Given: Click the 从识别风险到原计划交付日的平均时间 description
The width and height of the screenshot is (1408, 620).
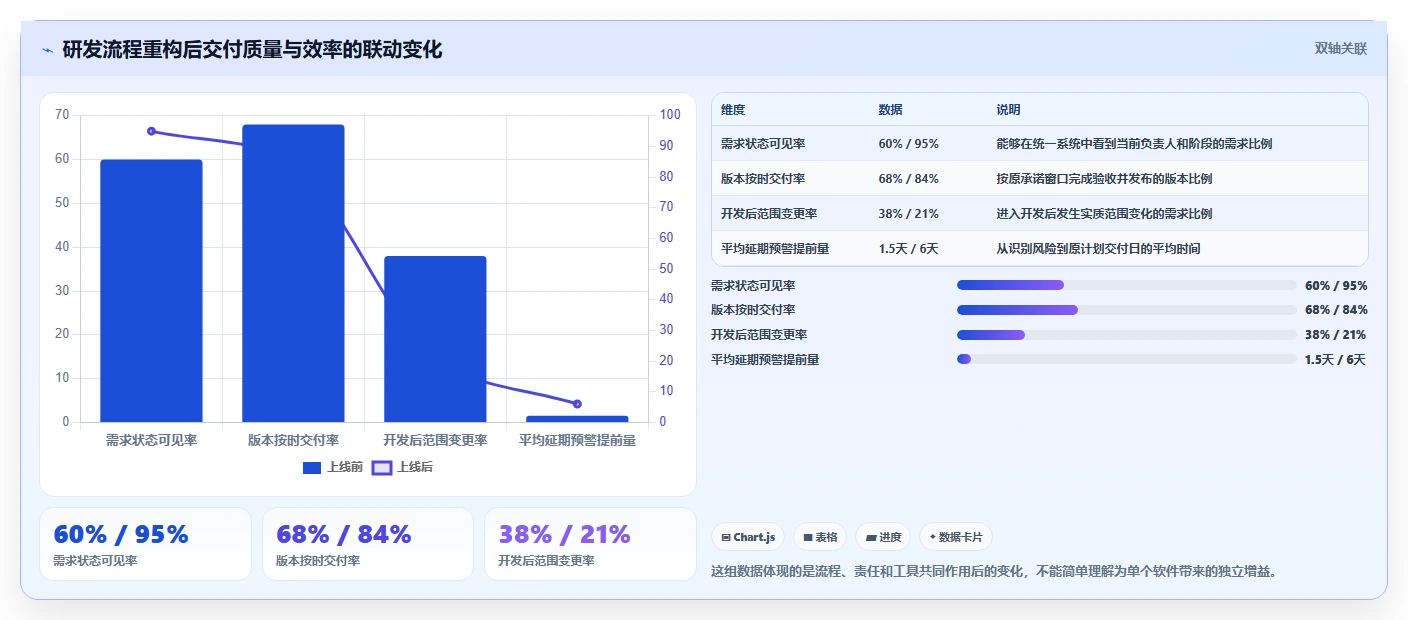Looking at the screenshot, I should (x=1098, y=249).
